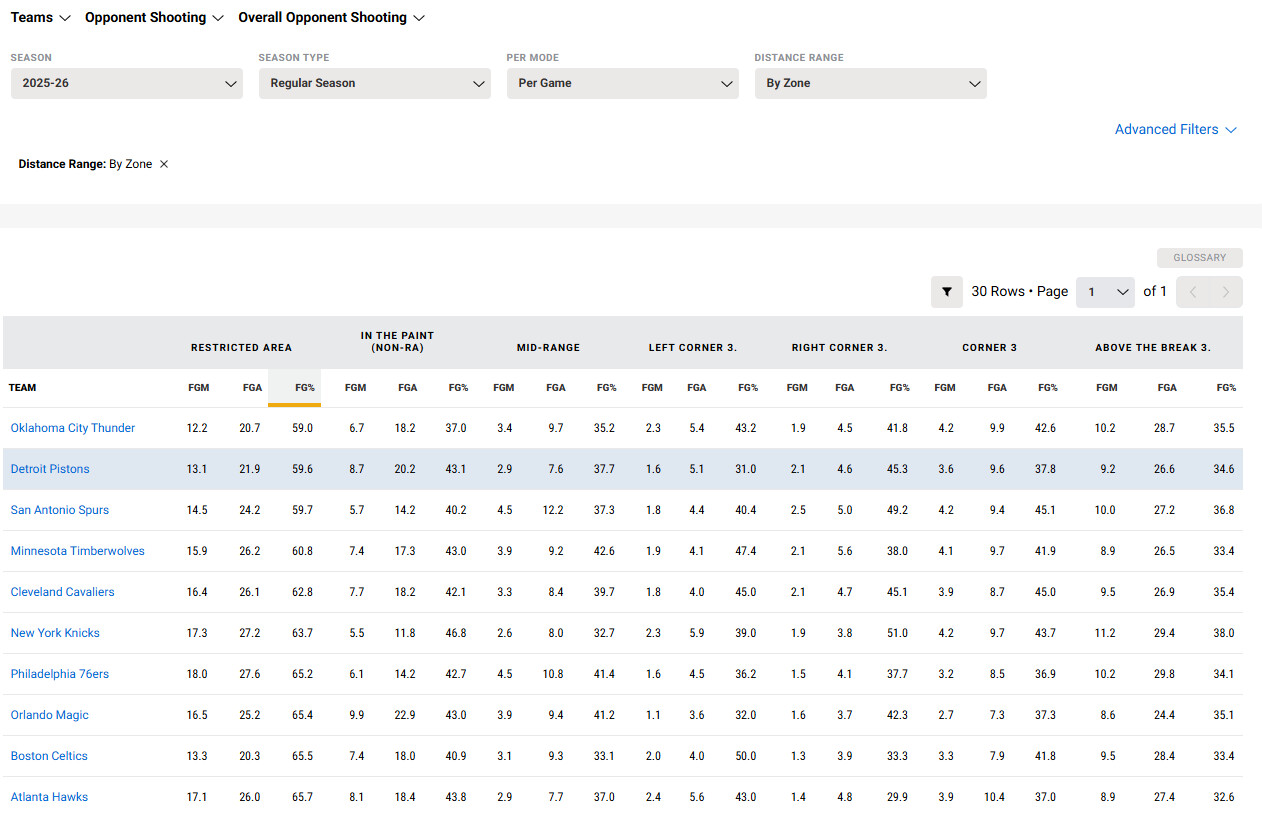The height and width of the screenshot is (814, 1262).
Task: Open the Overall Opponent Shooting menu
Action: pos(332,18)
